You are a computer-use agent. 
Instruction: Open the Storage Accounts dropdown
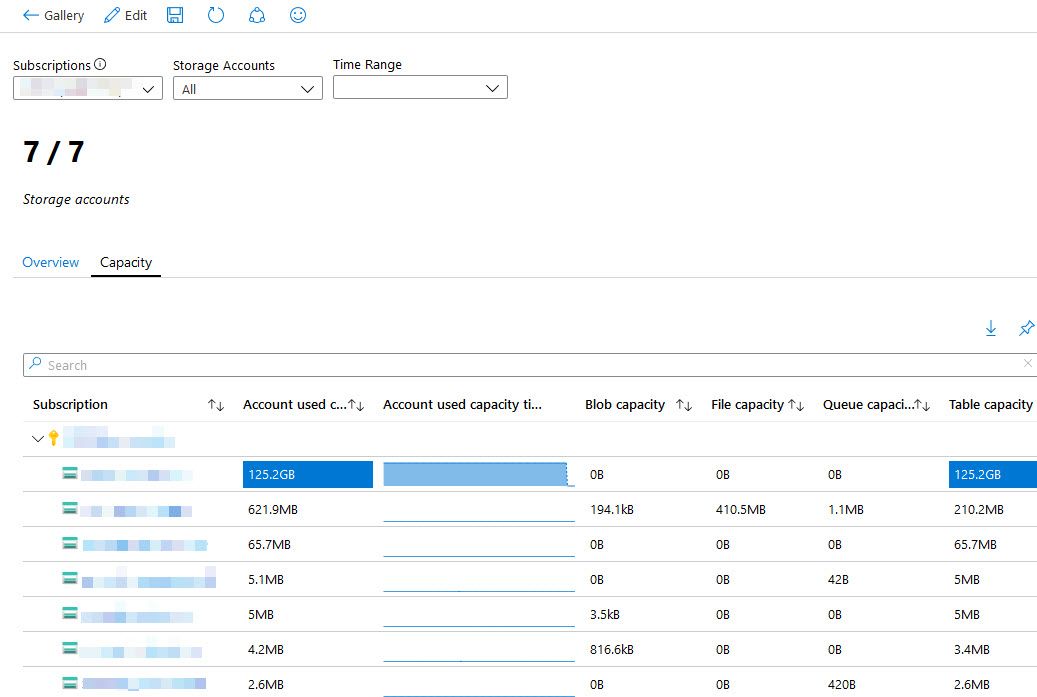point(247,89)
